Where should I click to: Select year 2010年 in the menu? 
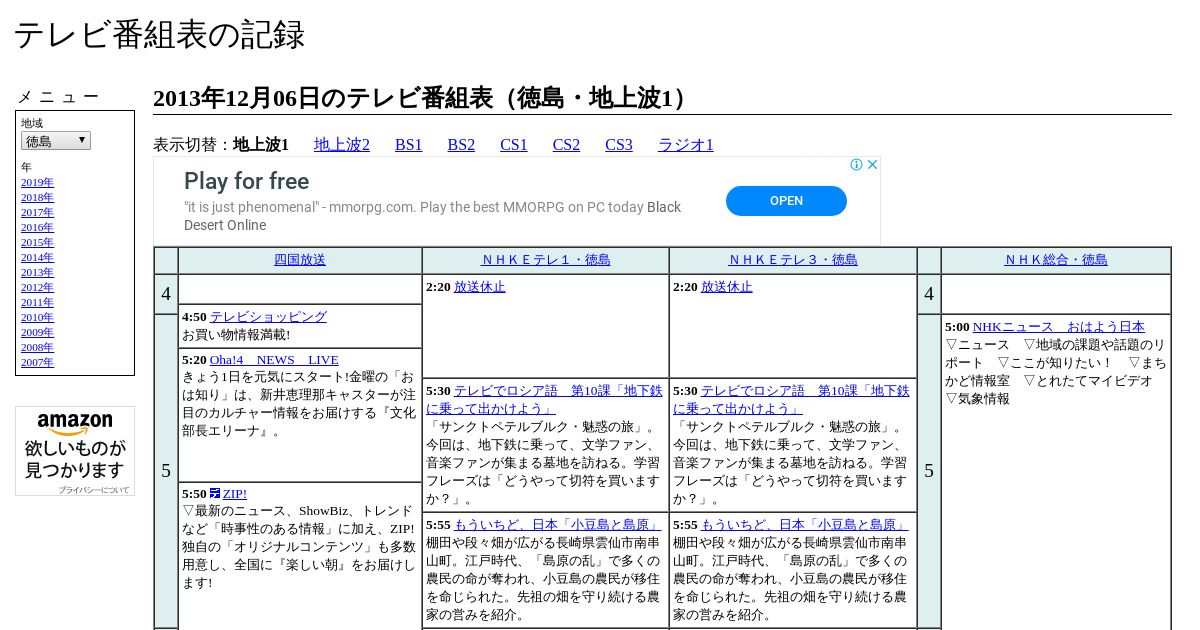(37, 317)
